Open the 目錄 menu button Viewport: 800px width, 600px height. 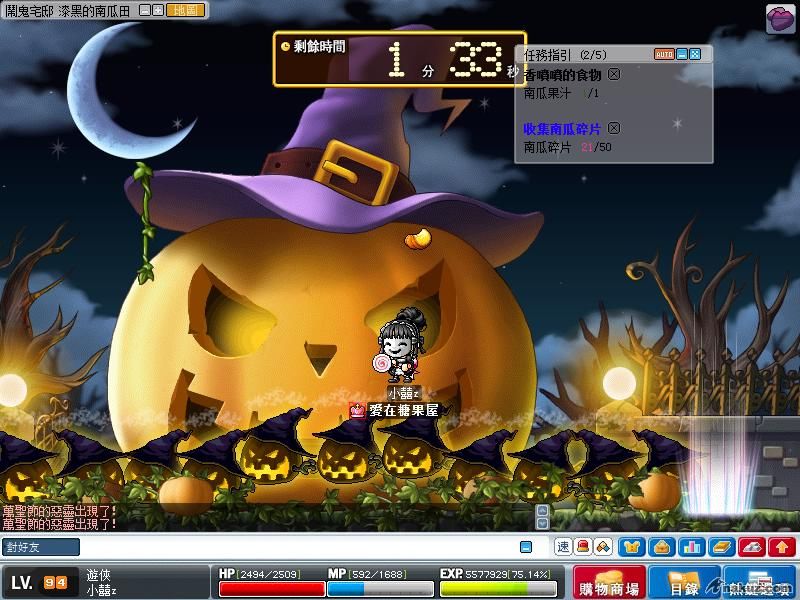[x=684, y=582]
